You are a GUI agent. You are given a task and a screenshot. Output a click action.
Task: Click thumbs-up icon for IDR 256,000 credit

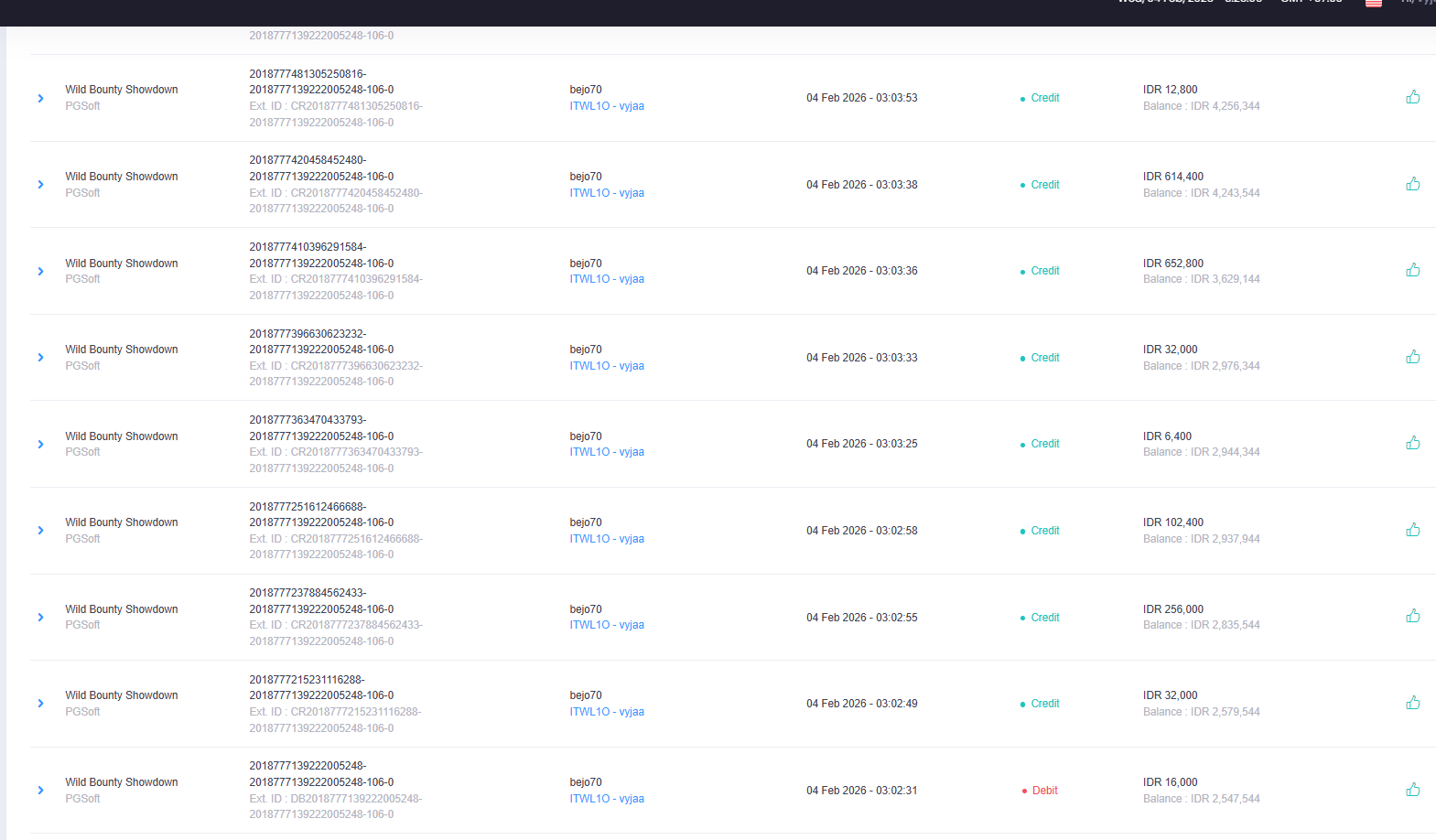click(x=1413, y=616)
